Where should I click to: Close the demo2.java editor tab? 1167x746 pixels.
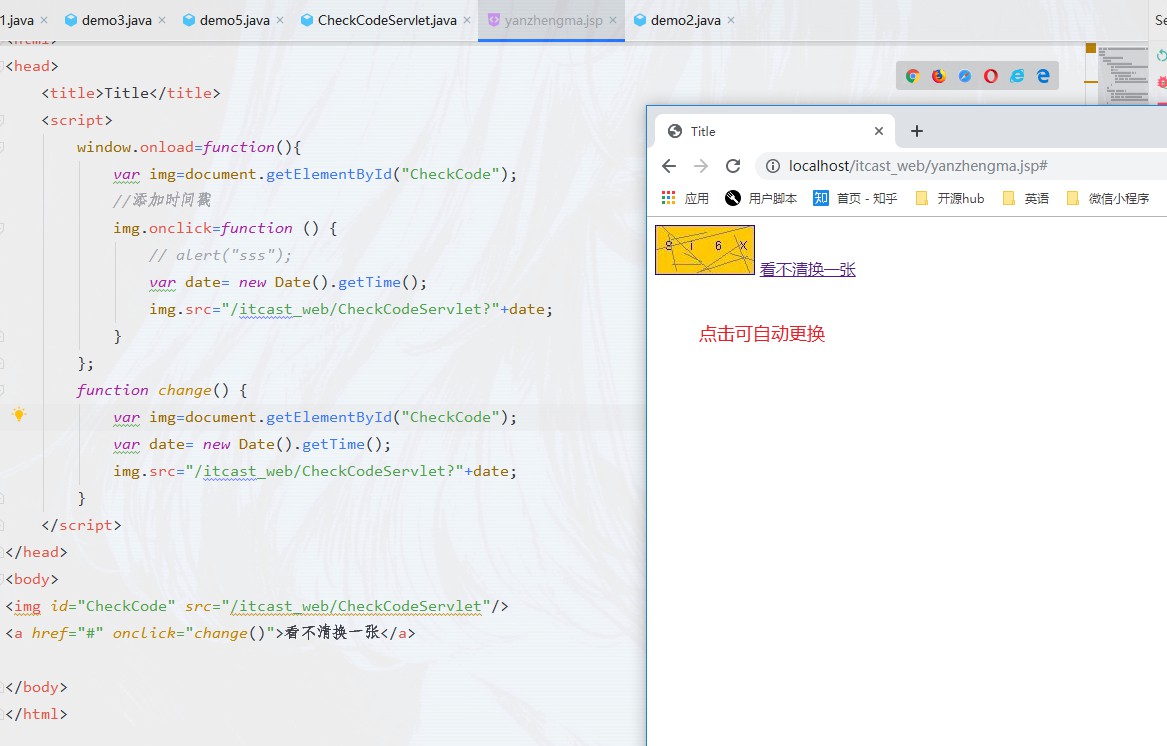pos(731,20)
